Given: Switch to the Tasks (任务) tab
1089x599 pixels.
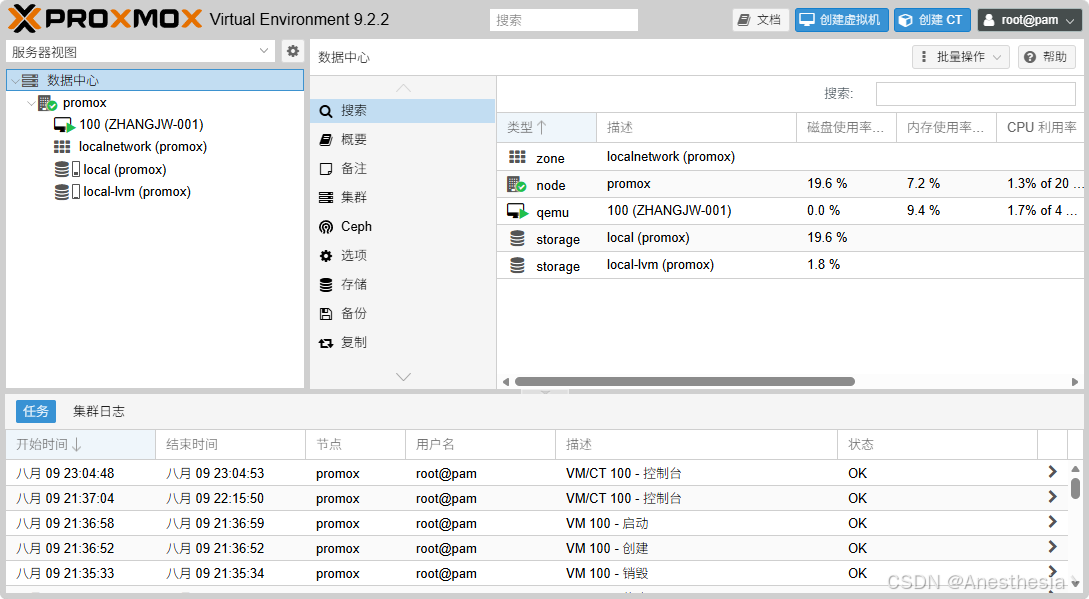Looking at the screenshot, I should tap(35, 411).
